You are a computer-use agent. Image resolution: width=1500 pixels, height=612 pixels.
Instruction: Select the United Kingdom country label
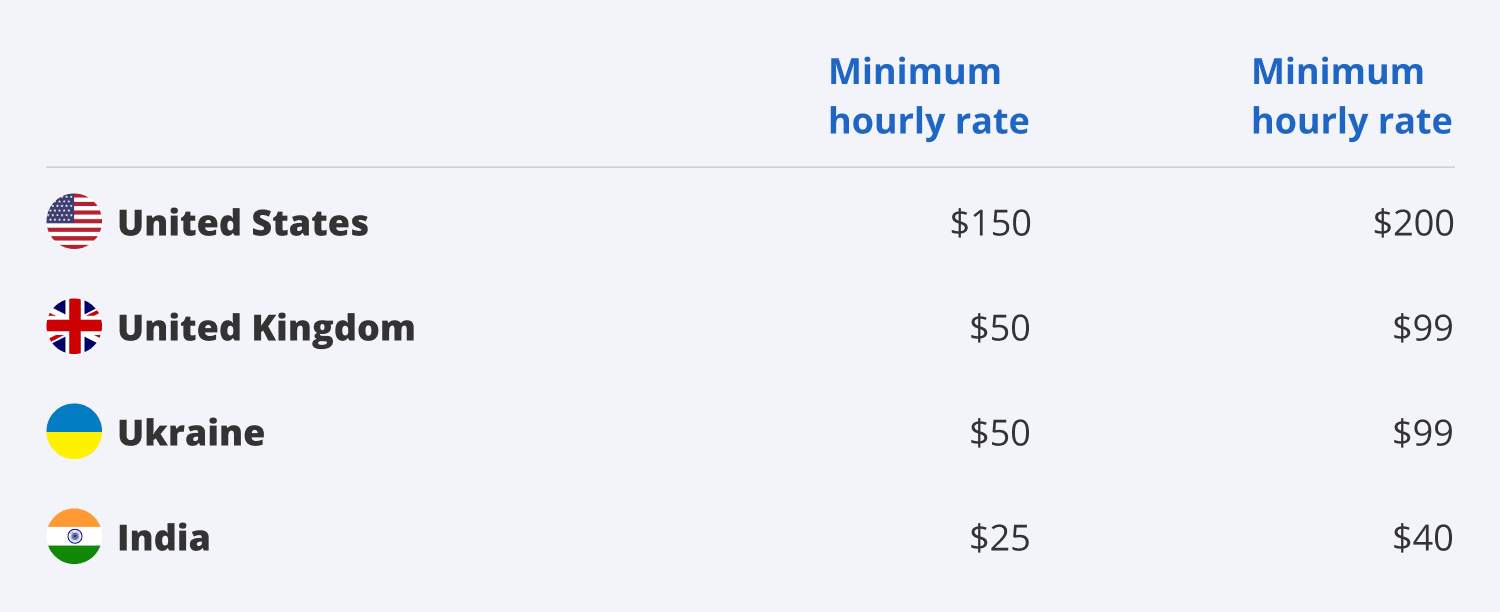point(266,328)
